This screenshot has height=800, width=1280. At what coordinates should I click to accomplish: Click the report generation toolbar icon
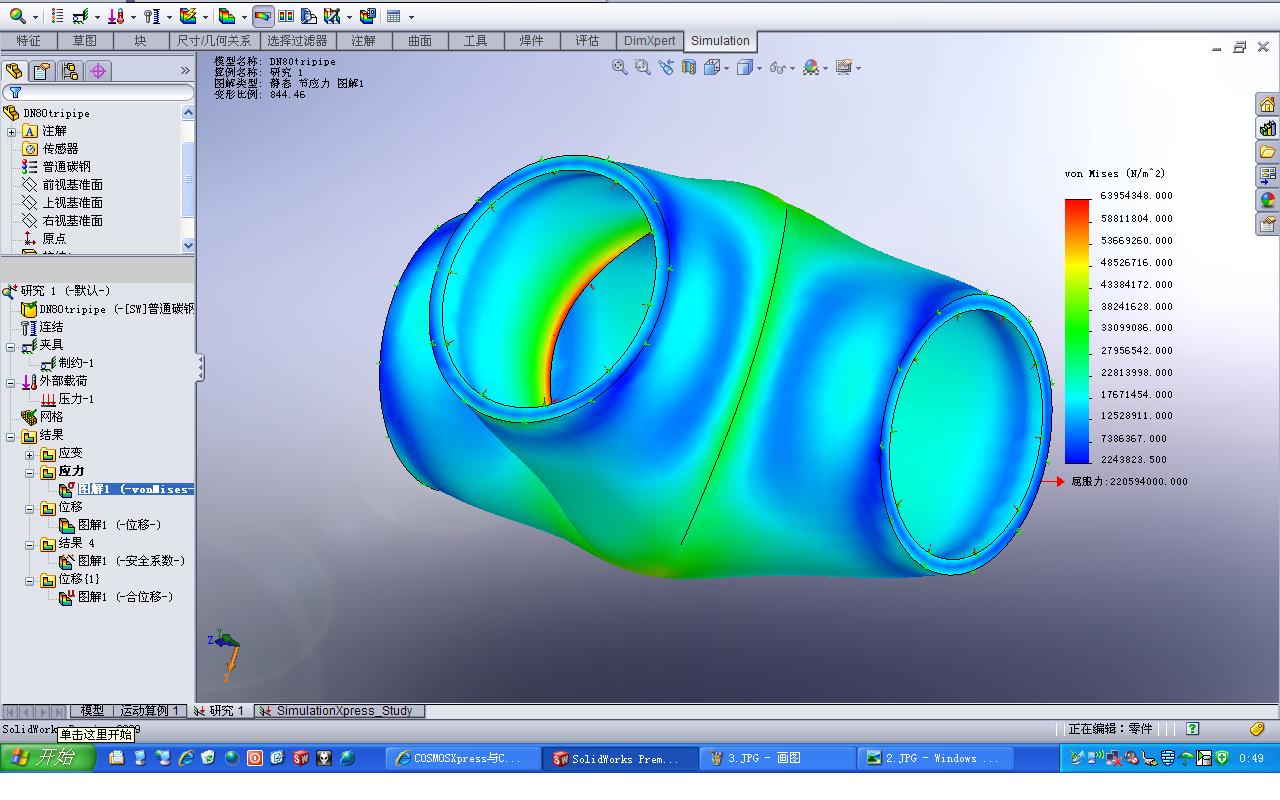pyautogui.click(x=367, y=16)
